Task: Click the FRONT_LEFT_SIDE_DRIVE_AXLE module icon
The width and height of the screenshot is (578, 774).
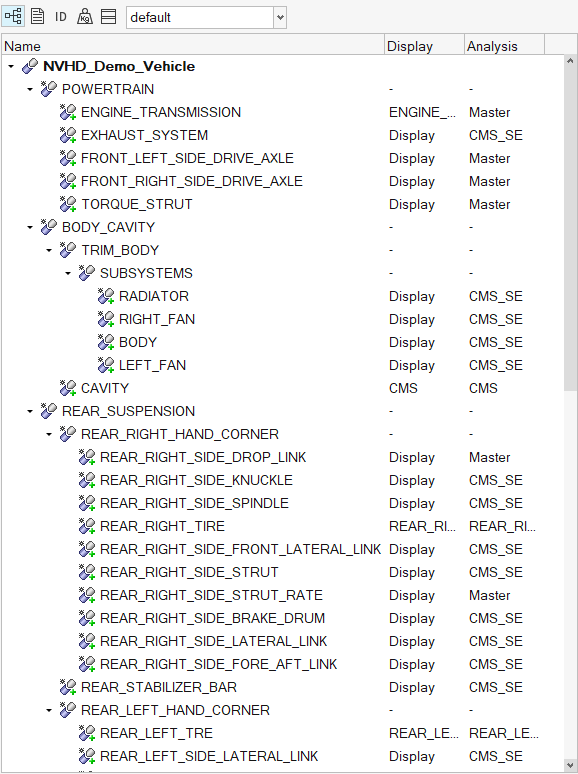Action: (x=68, y=158)
